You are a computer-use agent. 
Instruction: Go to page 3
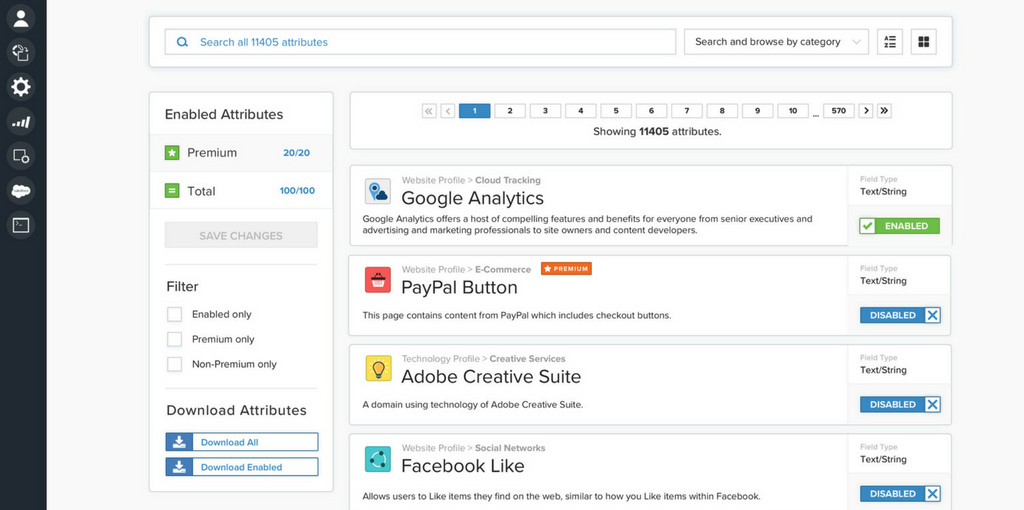click(545, 111)
